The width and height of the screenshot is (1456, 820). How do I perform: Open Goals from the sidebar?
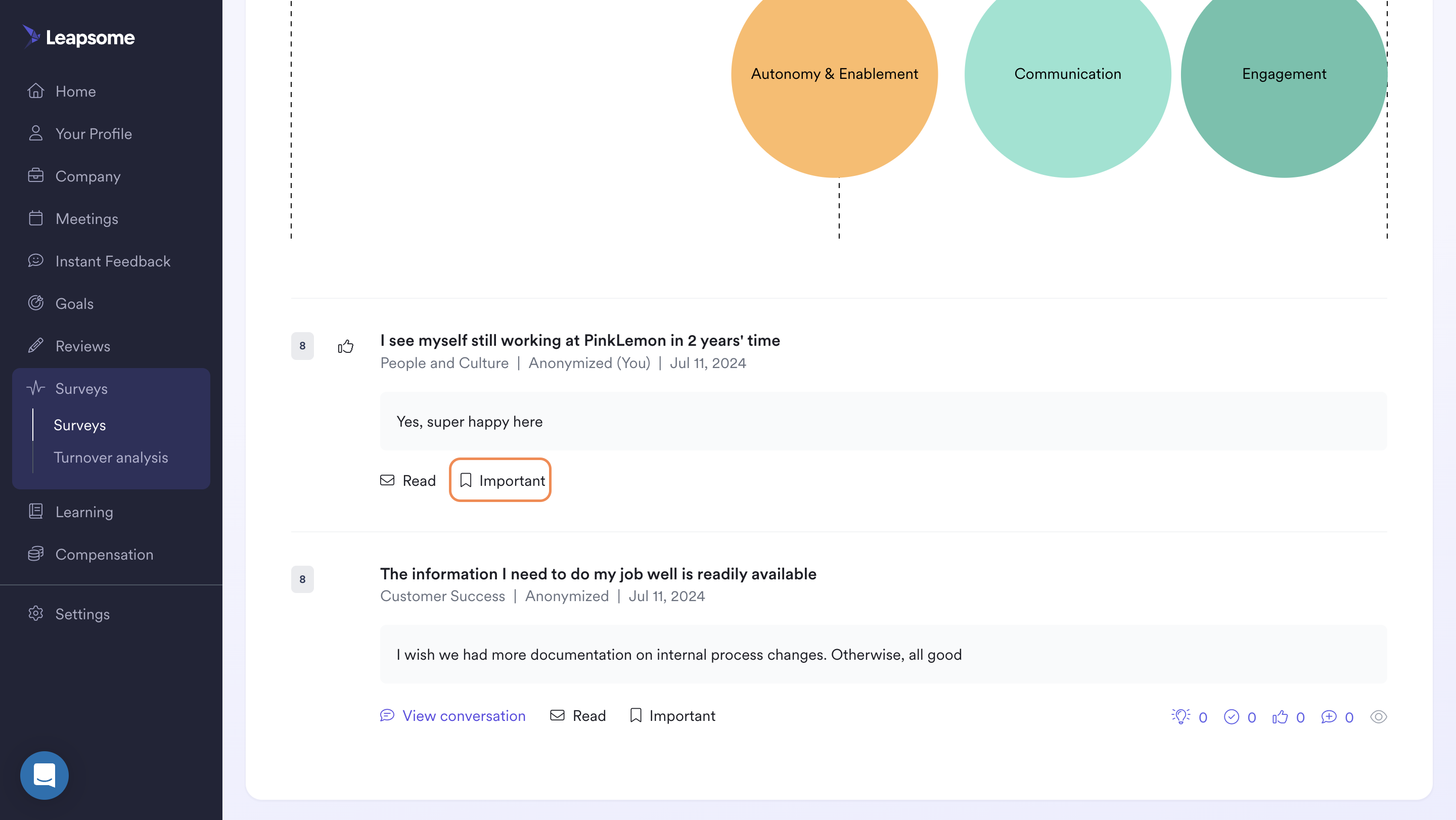[x=74, y=303]
